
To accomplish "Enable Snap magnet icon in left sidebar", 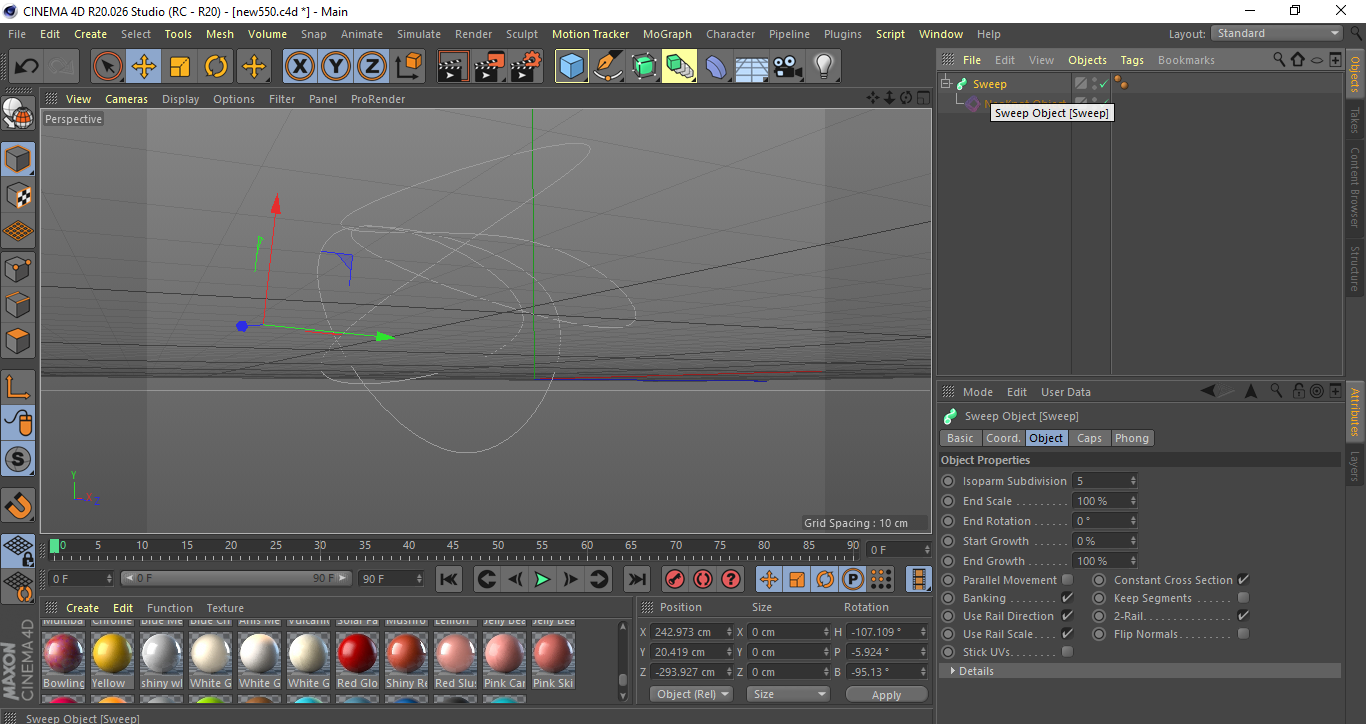I will tap(18, 505).
